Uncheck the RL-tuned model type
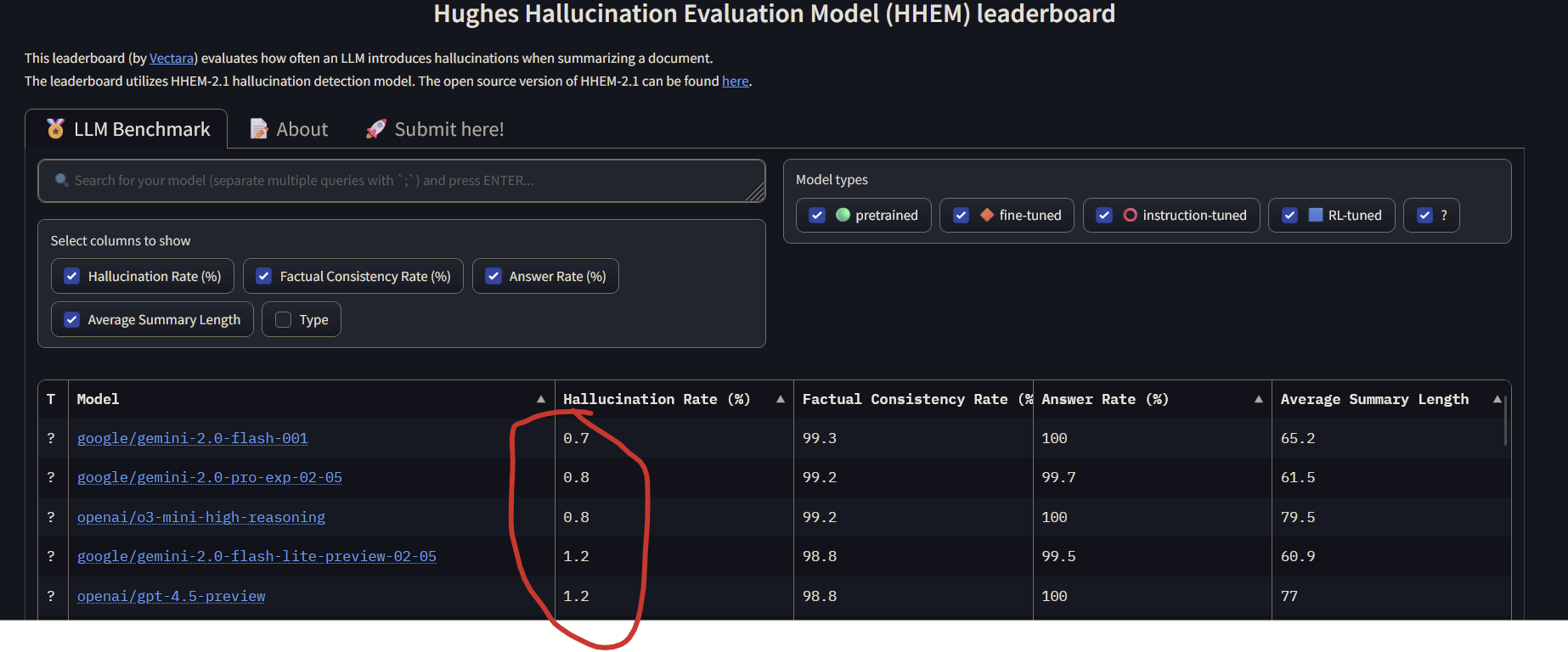The height and width of the screenshot is (652, 1568). tap(1290, 215)
